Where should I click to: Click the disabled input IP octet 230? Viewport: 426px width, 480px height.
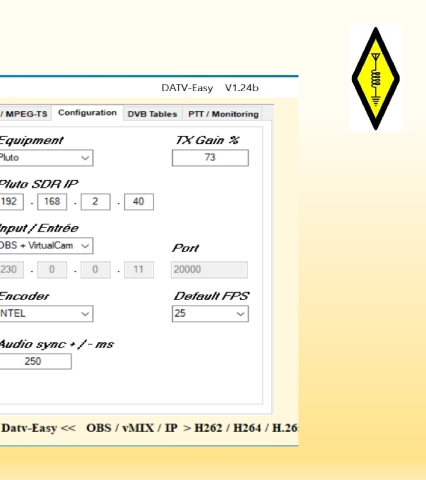[x=12, y=270]
